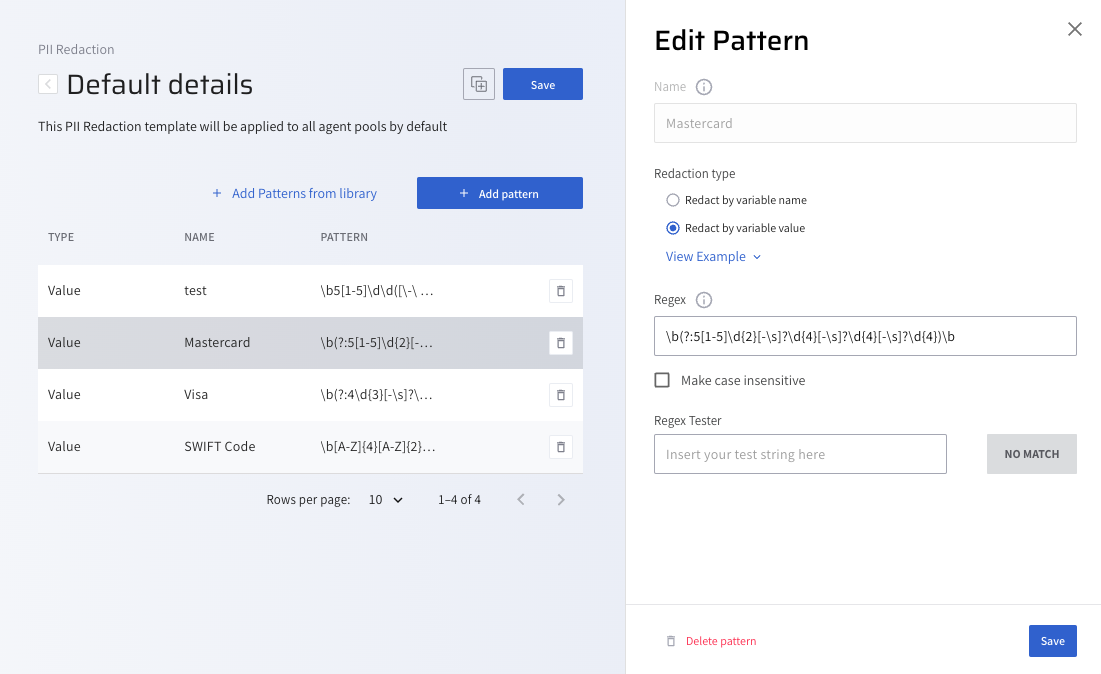Focus the Regex Tester input field
The height and width of the screenshot is (674, 1101).
[800, 454]
